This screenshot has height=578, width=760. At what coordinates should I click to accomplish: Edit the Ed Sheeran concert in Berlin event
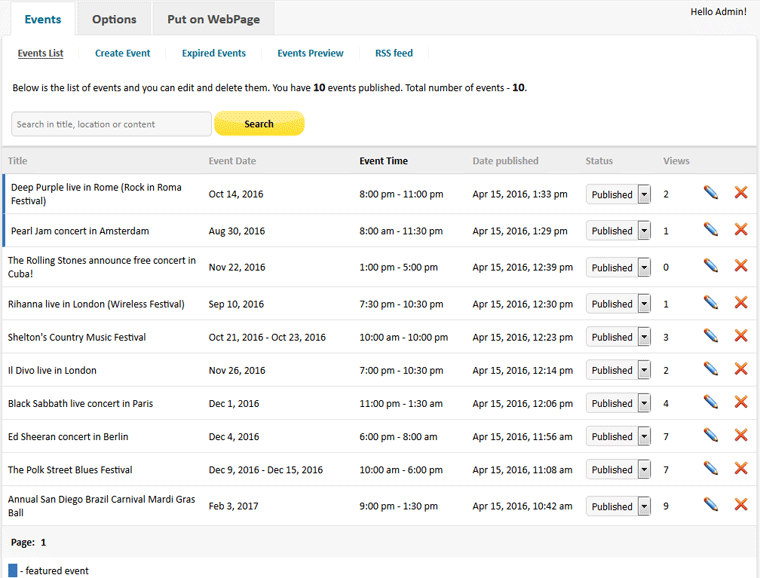(711, 435)
